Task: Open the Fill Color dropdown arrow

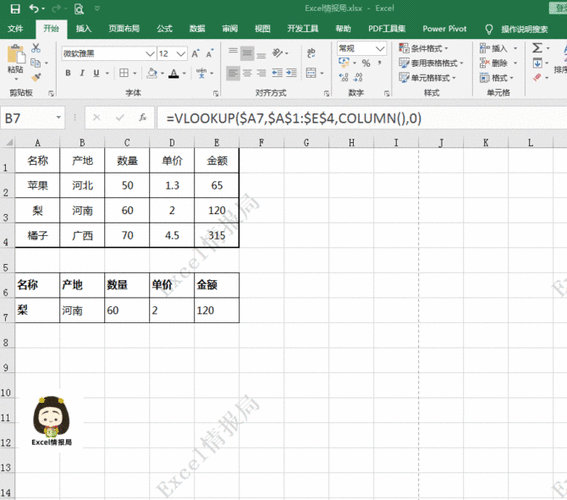Action: point(162,73)
